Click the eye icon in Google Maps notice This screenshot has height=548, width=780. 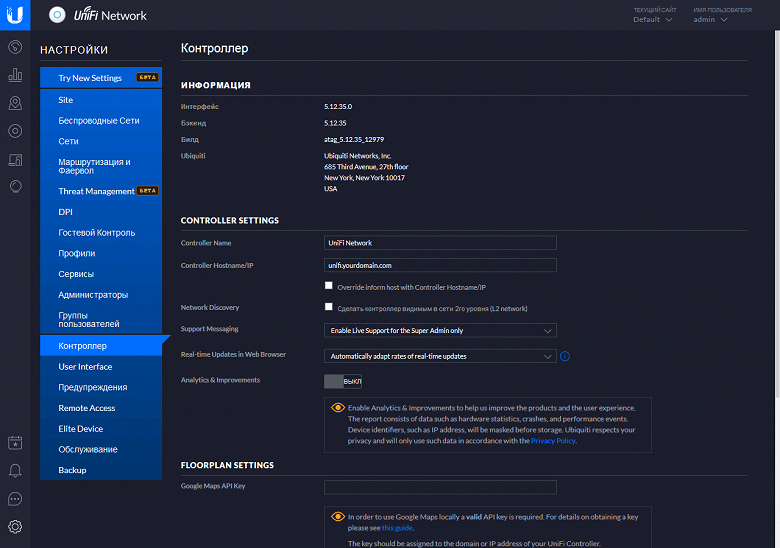pos(338,517)
